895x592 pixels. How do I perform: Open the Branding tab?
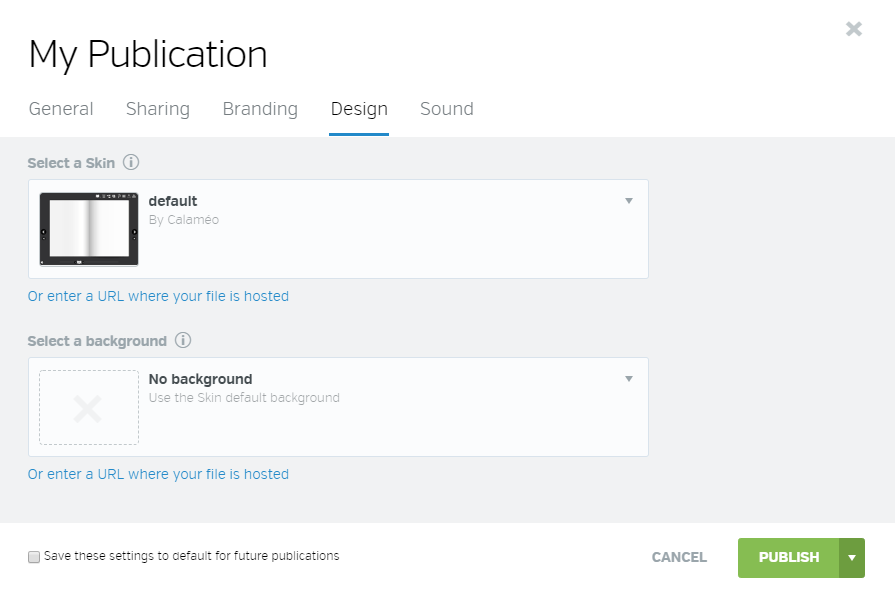[x=260, y=109]
